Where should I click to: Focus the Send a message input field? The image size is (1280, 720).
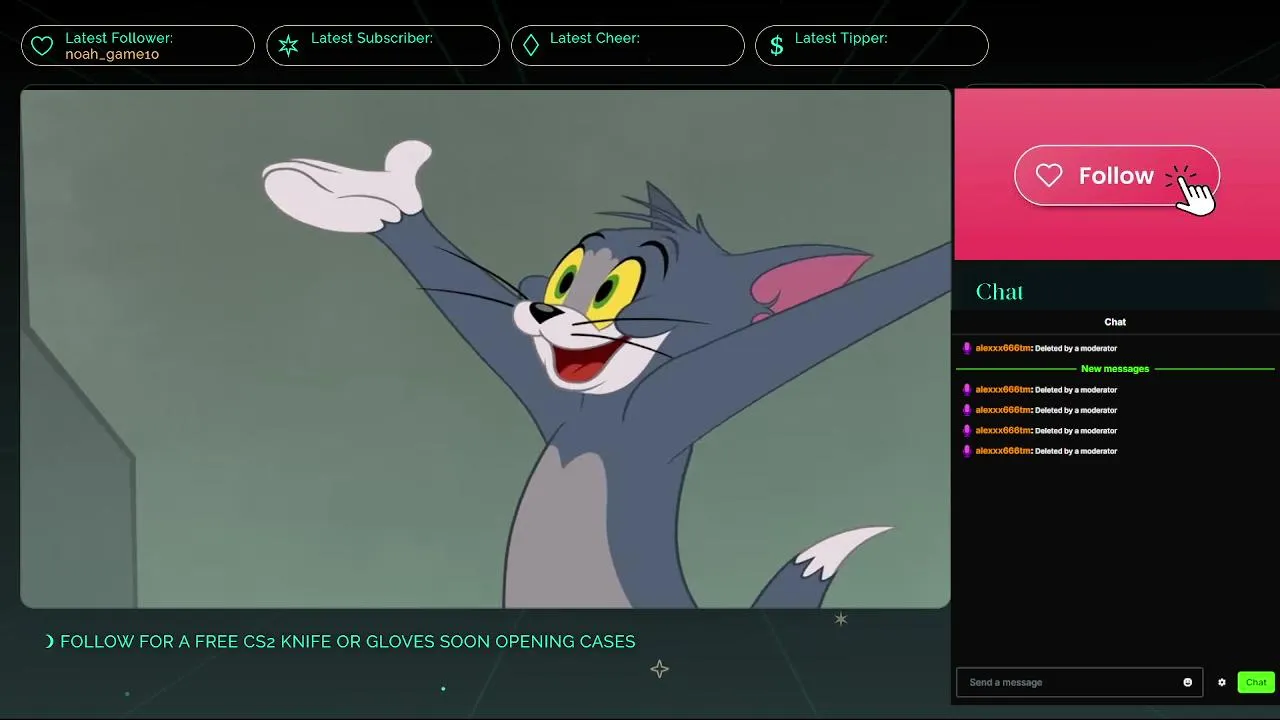1079,682
